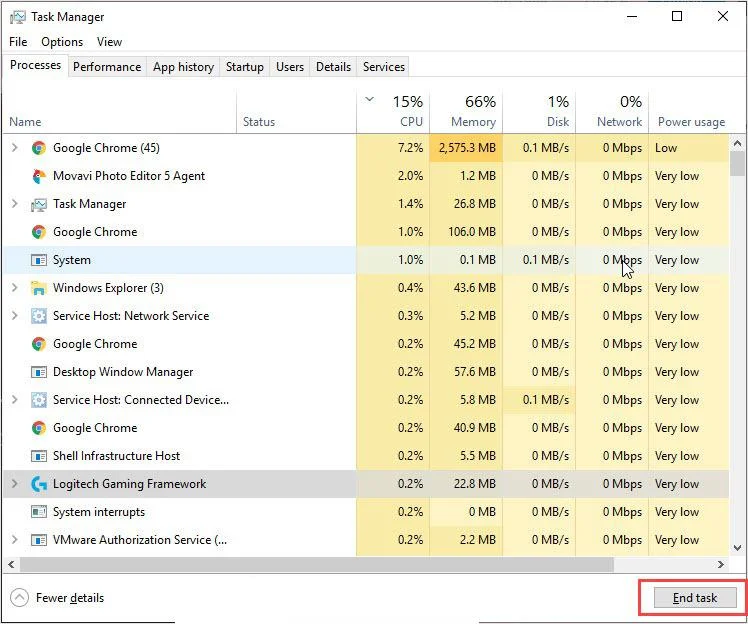
Task: Open the Options menu
Action: coord(62,42)
